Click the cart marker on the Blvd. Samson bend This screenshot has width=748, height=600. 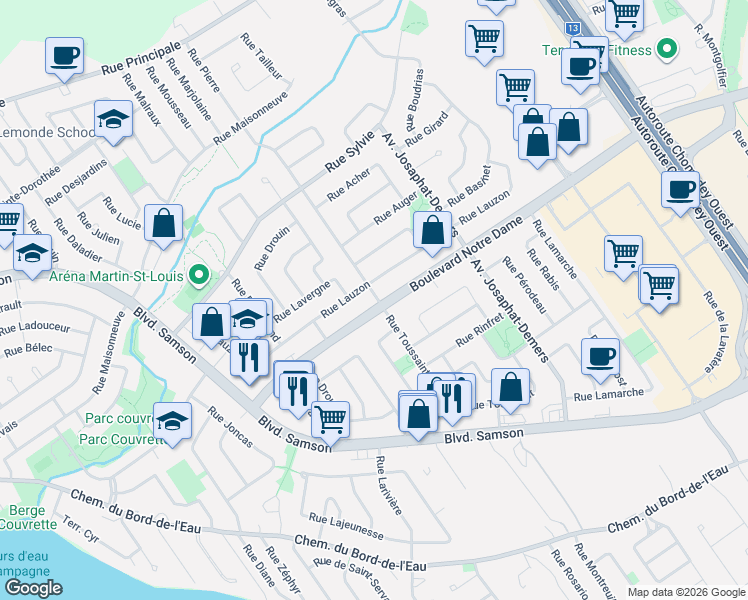tap(330, 421)
